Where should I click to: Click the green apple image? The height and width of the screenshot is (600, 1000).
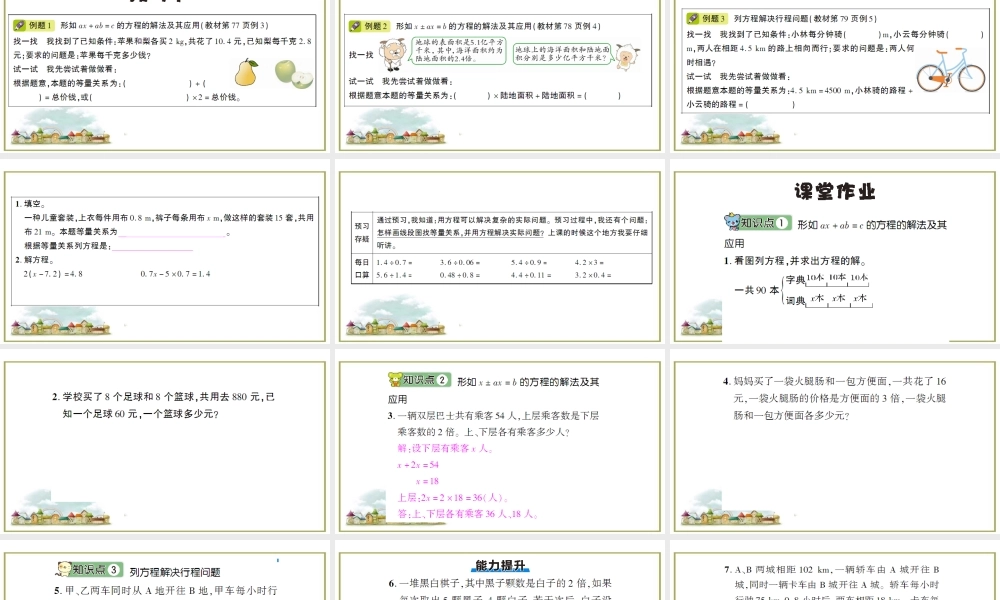point(287,72)
